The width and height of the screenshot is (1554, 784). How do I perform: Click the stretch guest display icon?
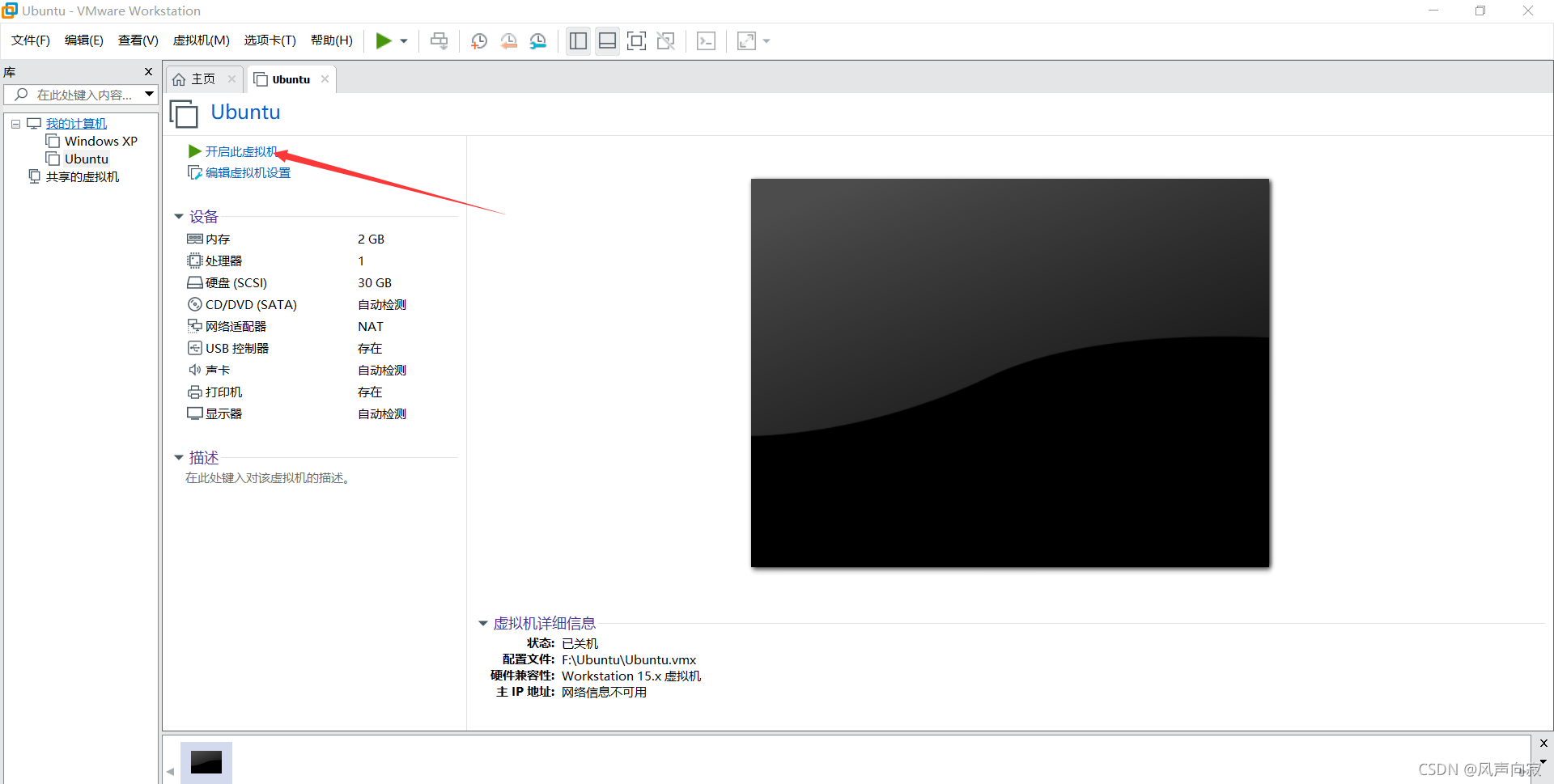point(746,41)
